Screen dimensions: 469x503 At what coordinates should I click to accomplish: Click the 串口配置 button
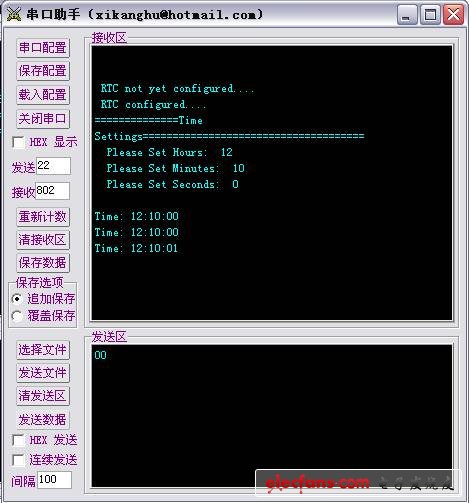[x=43, y=48]
